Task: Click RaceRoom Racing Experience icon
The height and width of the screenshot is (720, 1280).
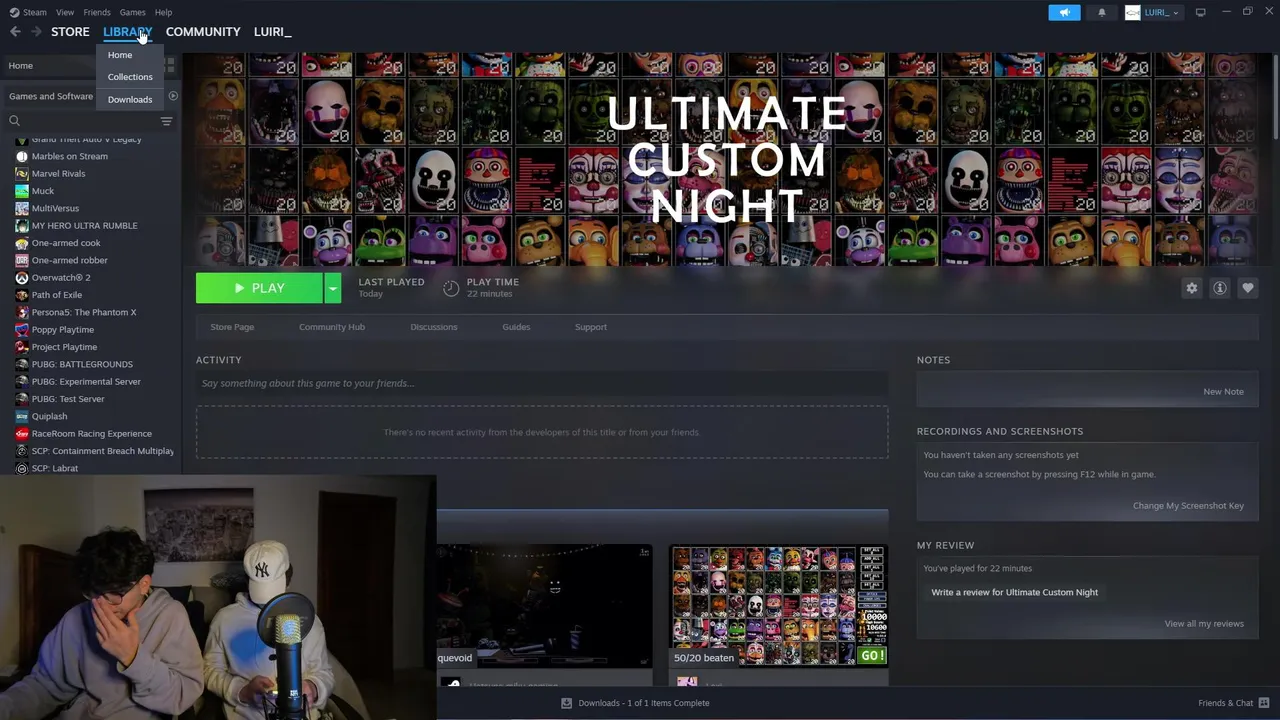Action: coord(22,434)
